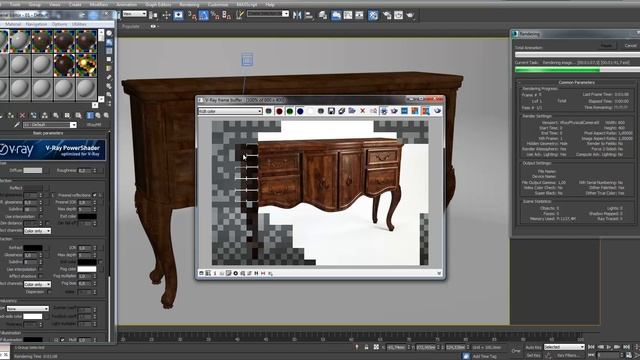Toggle the Affect shadows checkbox
Viewport: 640px width, 360px height.
coord(40,276)
